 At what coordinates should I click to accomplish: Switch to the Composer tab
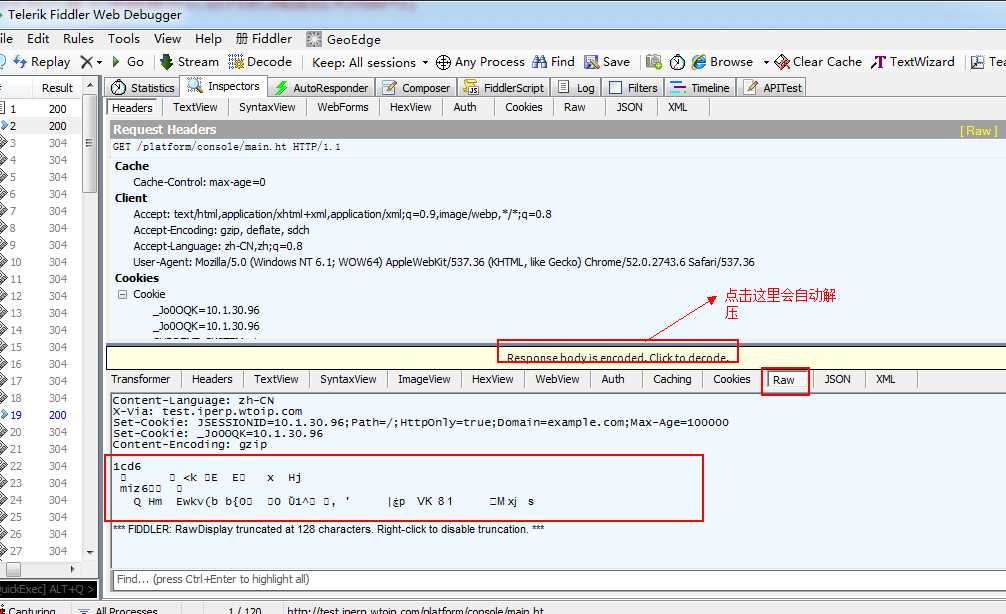(x=416, y=87)
